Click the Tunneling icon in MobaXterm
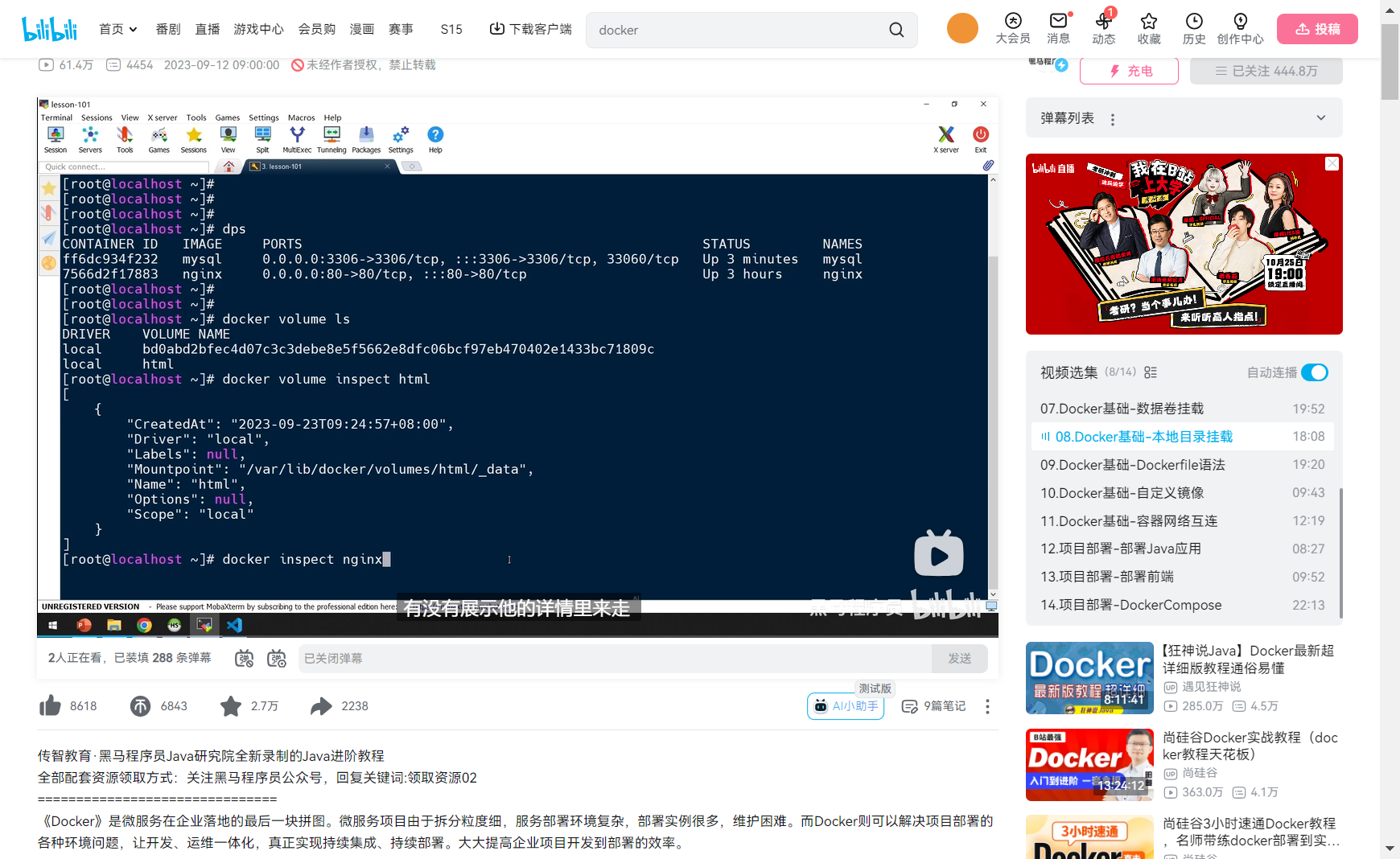The width and height of the screenshot is (1400, 859). coord(331,138)
